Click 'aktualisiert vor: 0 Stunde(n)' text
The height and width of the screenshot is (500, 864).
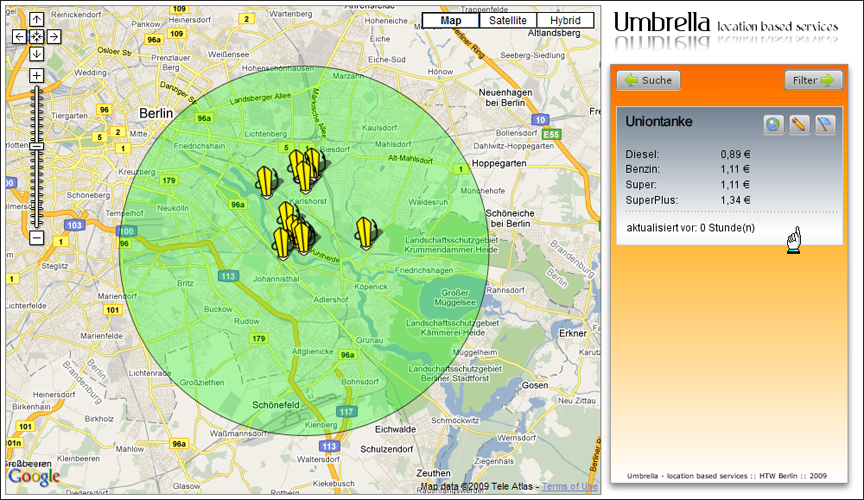click(x=691, y=228)
